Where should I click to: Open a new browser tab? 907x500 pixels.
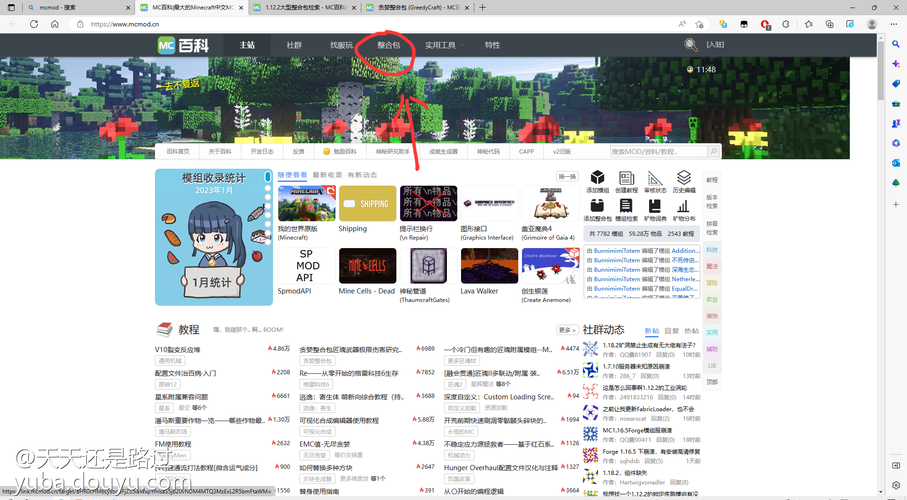(x=482, y=8)
